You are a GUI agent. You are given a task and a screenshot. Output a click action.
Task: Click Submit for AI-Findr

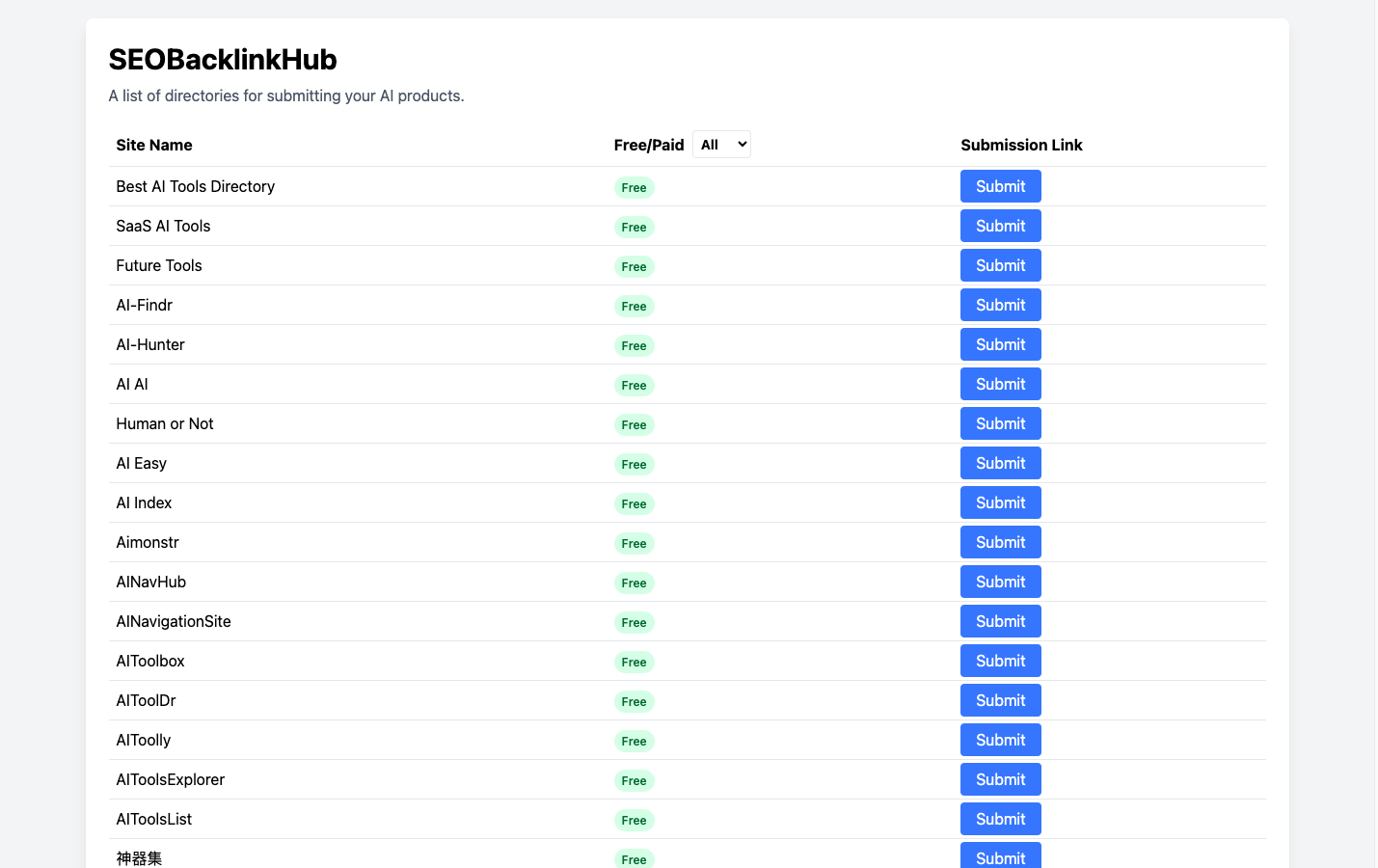1000,305
